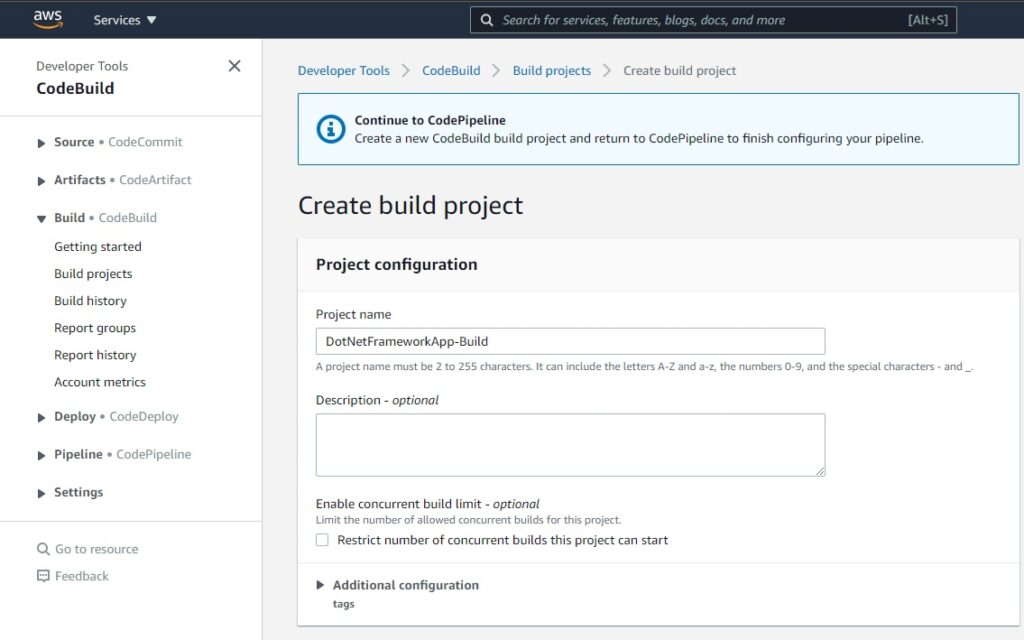Select Build history in the sidebar
The image size is (1024, 640).
coord(90,300)
